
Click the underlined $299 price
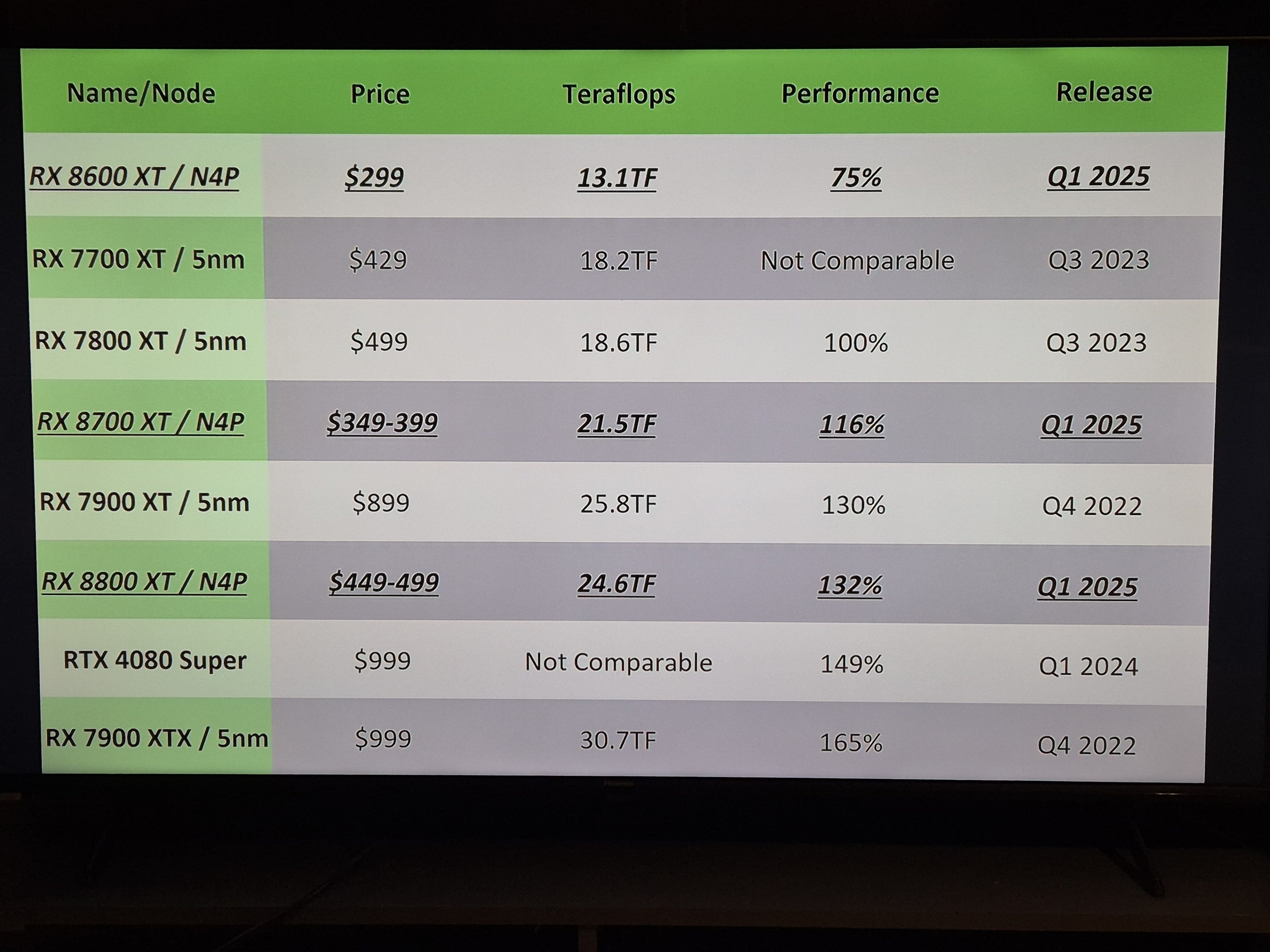(374, 177)
